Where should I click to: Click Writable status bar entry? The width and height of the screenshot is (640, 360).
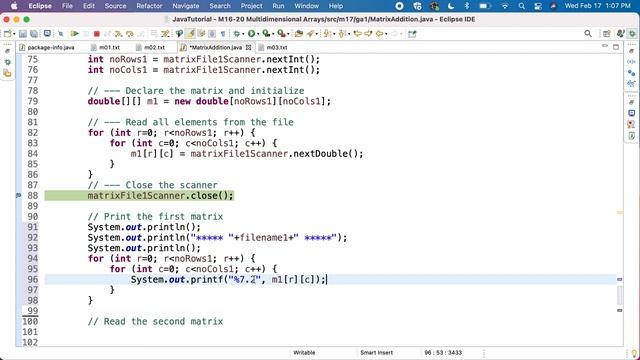tap(304, 353)
